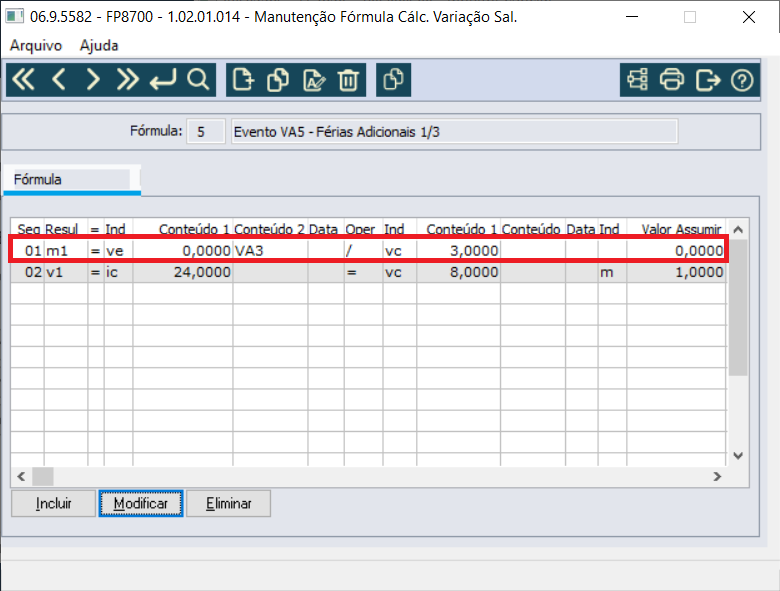This screenshot has height=591, width=780.
Task: Click horizontal scrollbar left arrow
Action: [21, 477]
